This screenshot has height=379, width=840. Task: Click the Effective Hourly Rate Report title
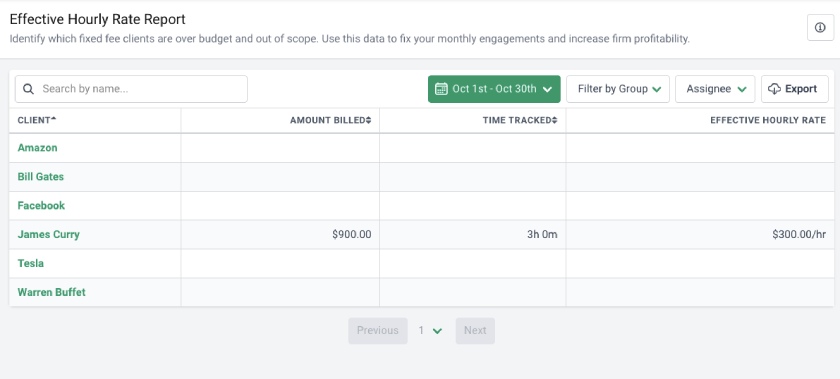98,19
